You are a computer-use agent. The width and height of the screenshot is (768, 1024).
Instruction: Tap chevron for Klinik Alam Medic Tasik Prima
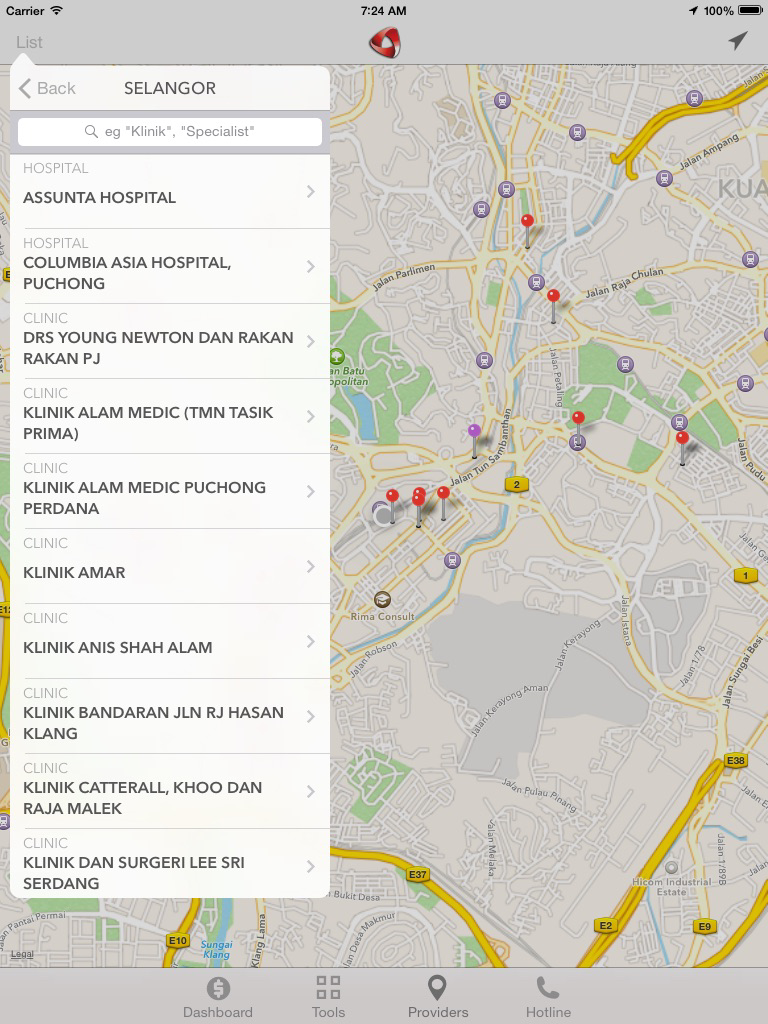pyautogui.click(x=311, y=417)
